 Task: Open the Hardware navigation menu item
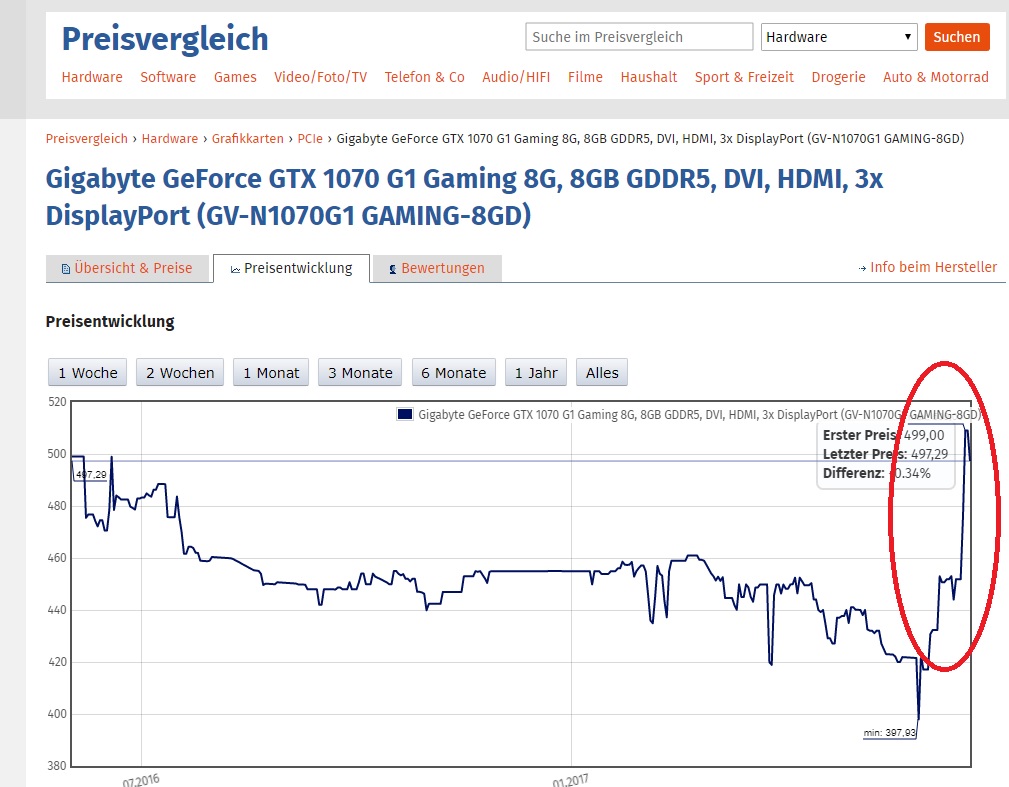pos(92,77)
